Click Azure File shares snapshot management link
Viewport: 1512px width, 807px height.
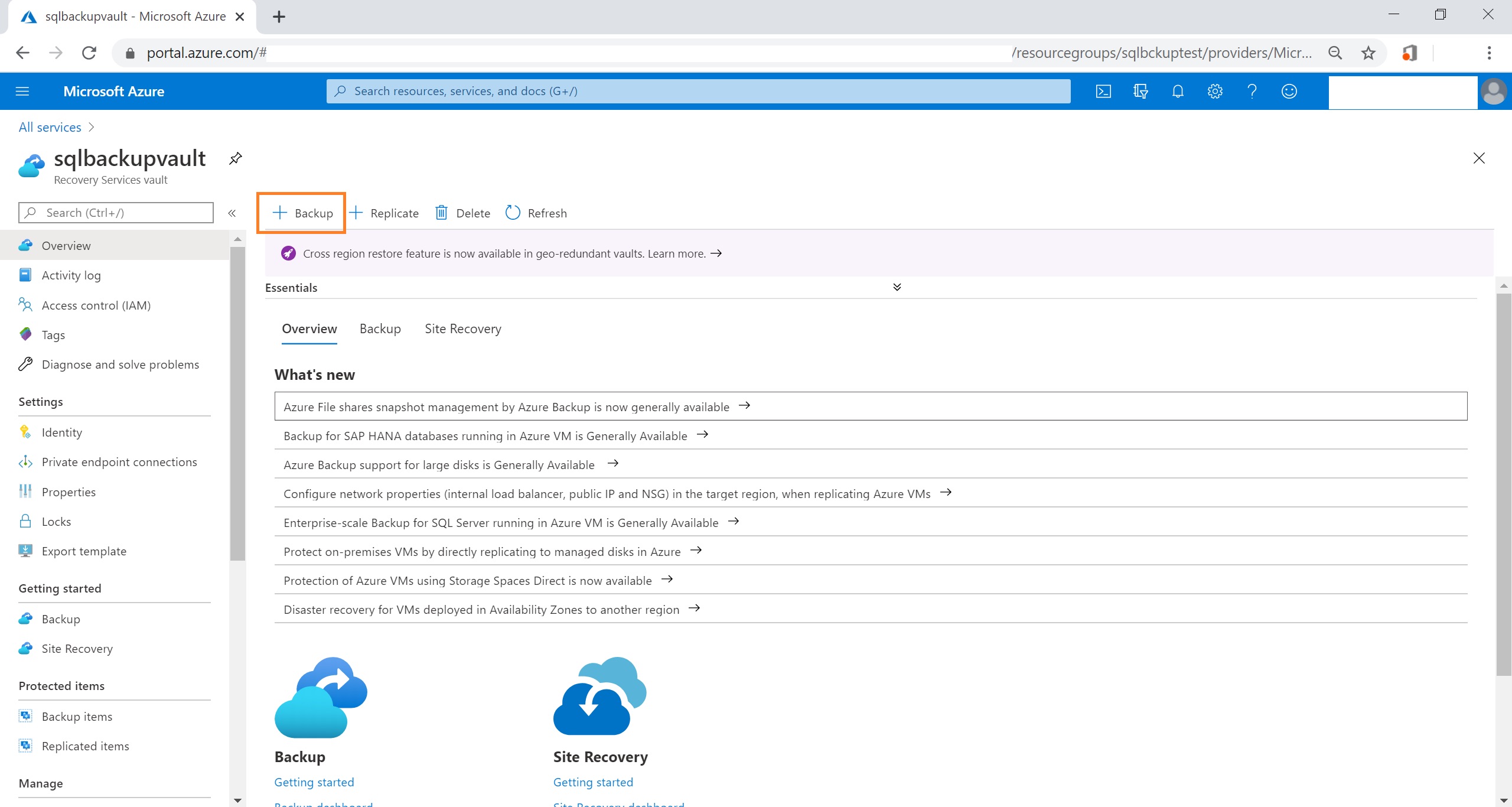[515, 405]
